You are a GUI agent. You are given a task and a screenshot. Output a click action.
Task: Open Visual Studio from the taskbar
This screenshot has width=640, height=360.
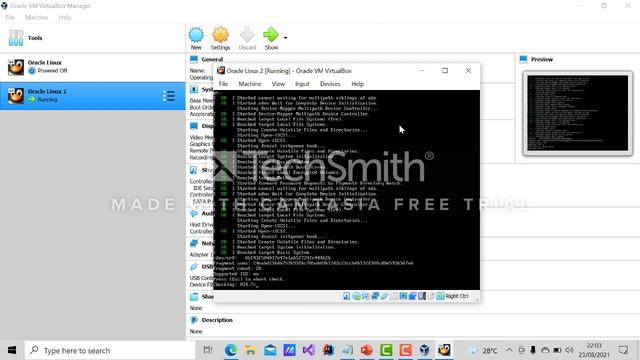[309, 350]
